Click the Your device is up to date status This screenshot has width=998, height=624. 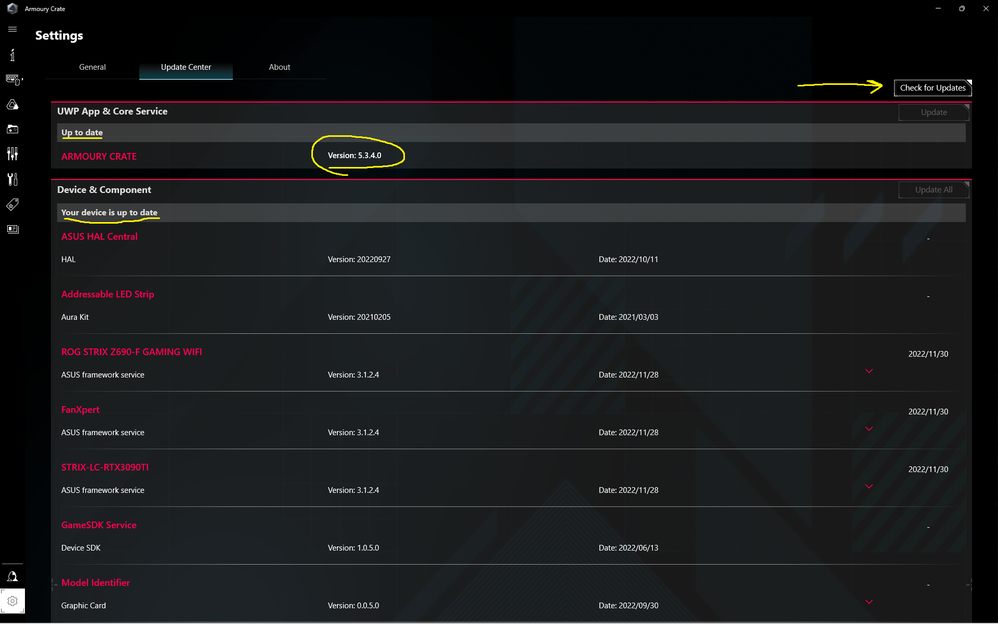click(109, 213)
